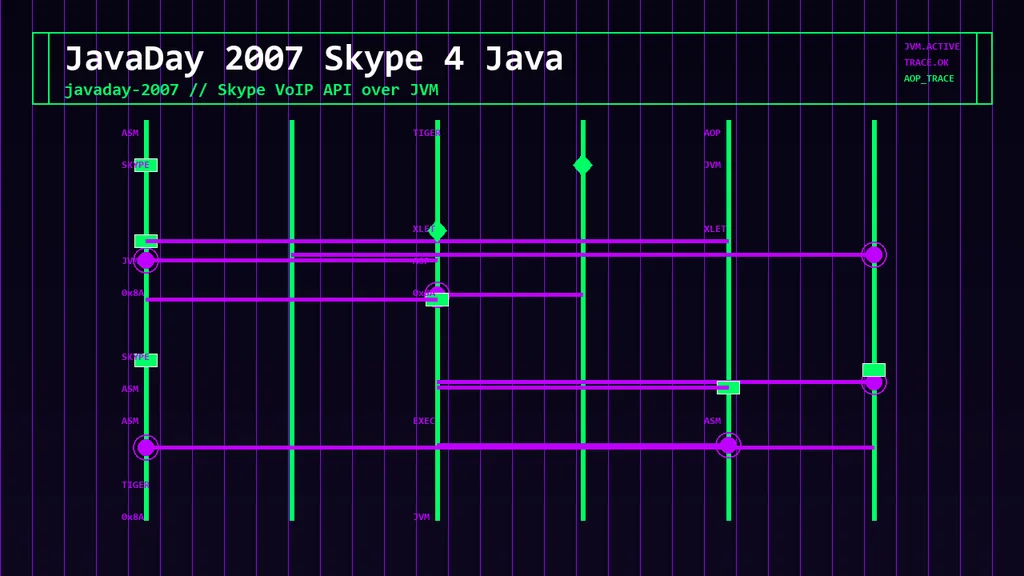Image resolution: width=1024 pixels, height=576 pixels.
Task: Click the AOP label at the top of the fifth lifeline
Action: point(712,133)
